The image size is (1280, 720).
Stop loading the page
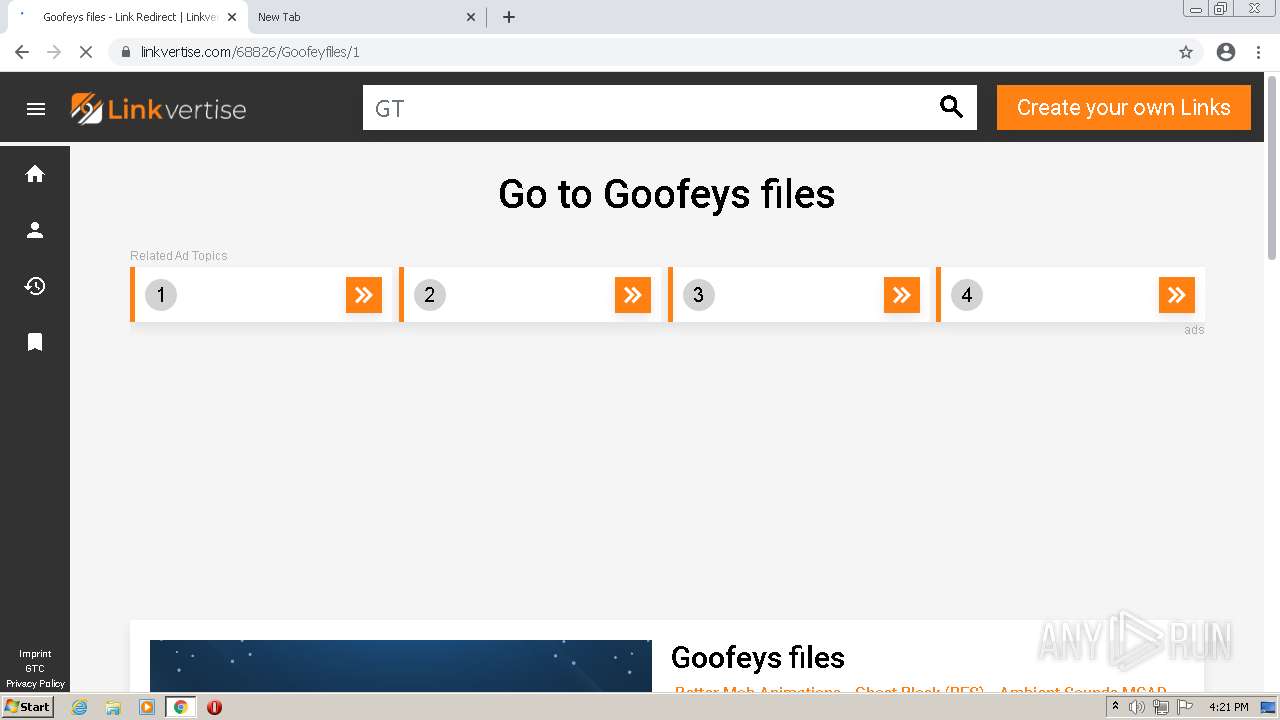pos(86,52)
